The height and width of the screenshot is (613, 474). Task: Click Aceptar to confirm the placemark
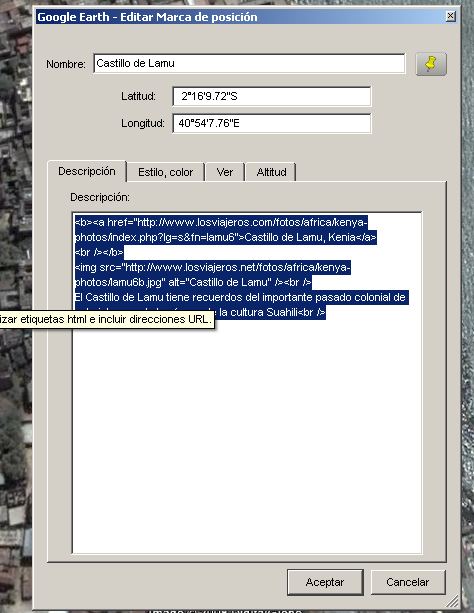tap(325, 582)
